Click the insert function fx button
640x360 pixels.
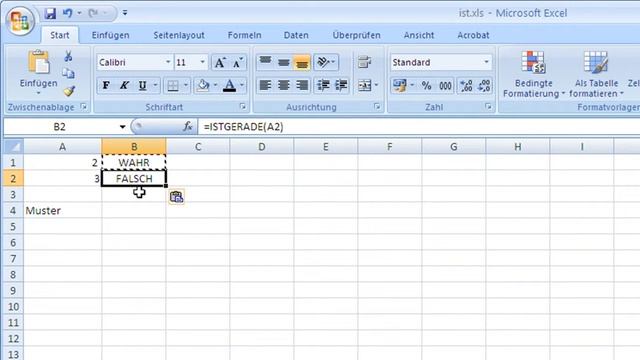pyautogui.click(x=187, y=127)
